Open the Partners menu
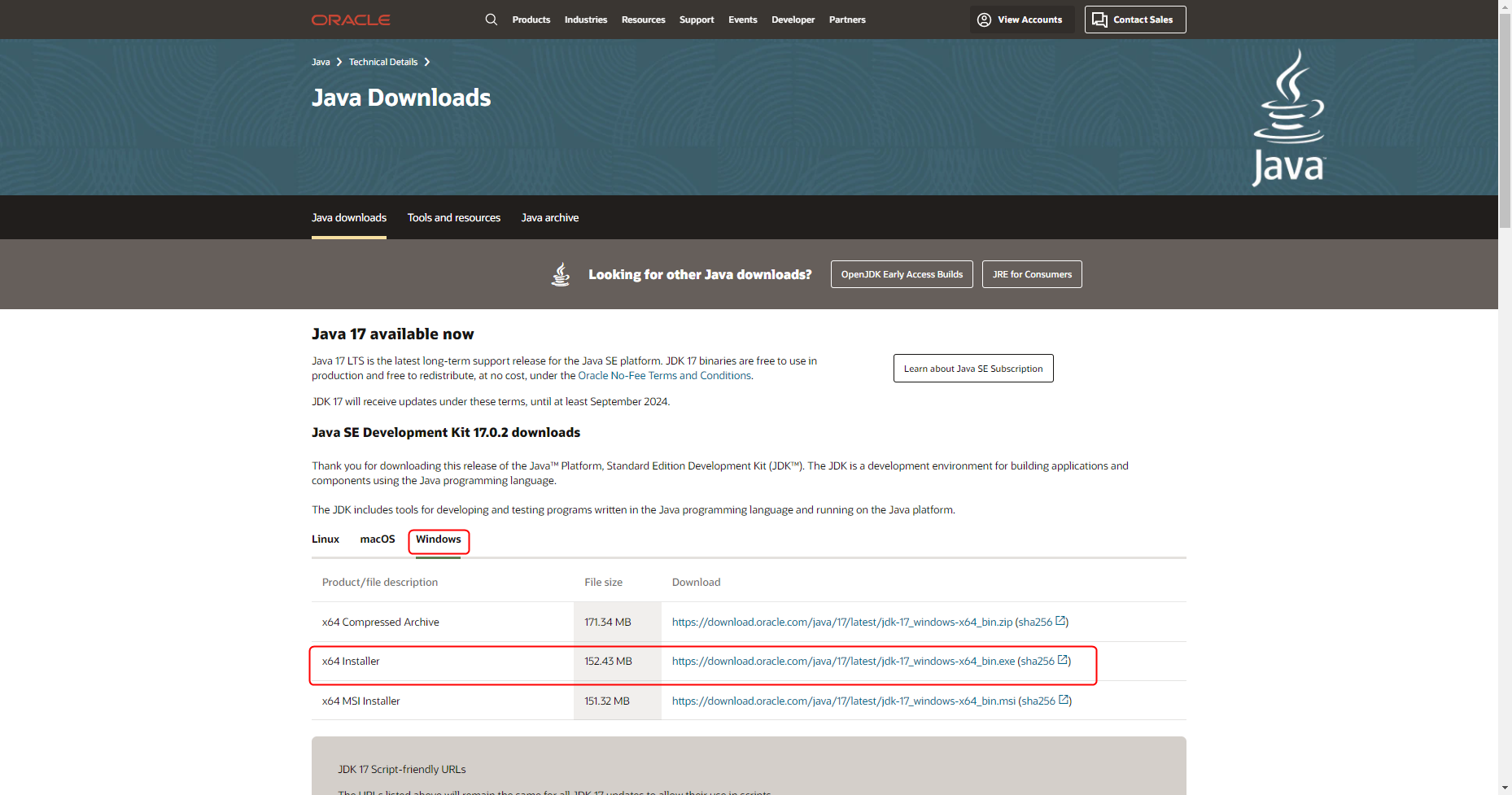This screenshot has height=795, width=1512. coord(847,20)
